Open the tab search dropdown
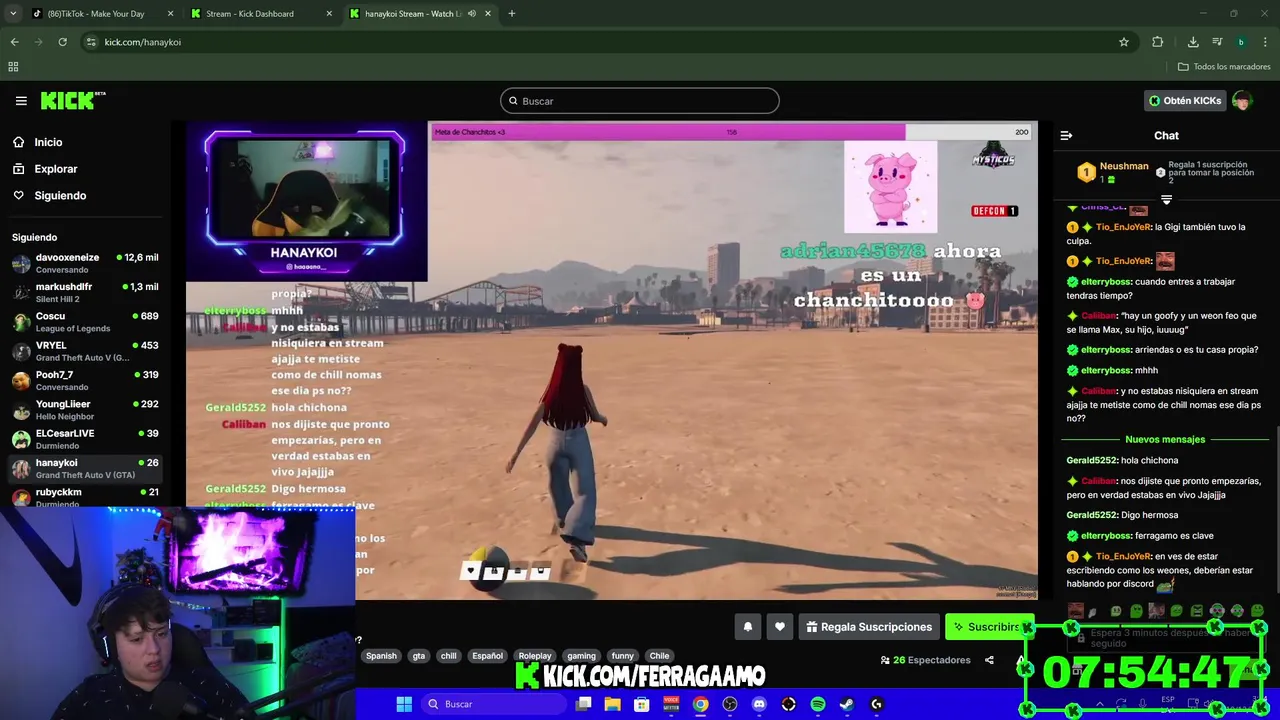The width and height of the screenshot is (1280, 720). 13,14
